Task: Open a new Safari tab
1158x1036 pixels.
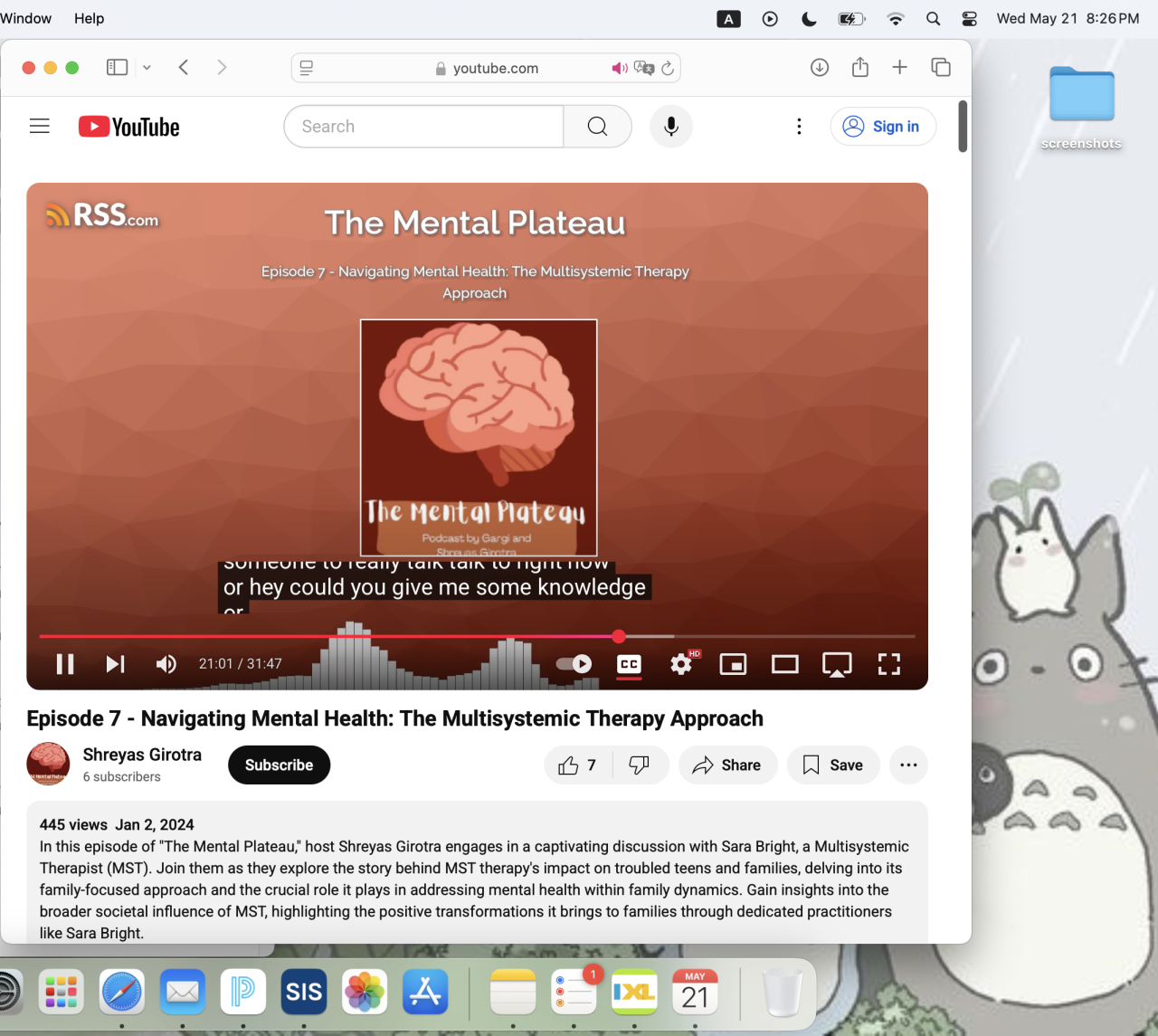Action: pyautogui.click(x=899, y=67)
